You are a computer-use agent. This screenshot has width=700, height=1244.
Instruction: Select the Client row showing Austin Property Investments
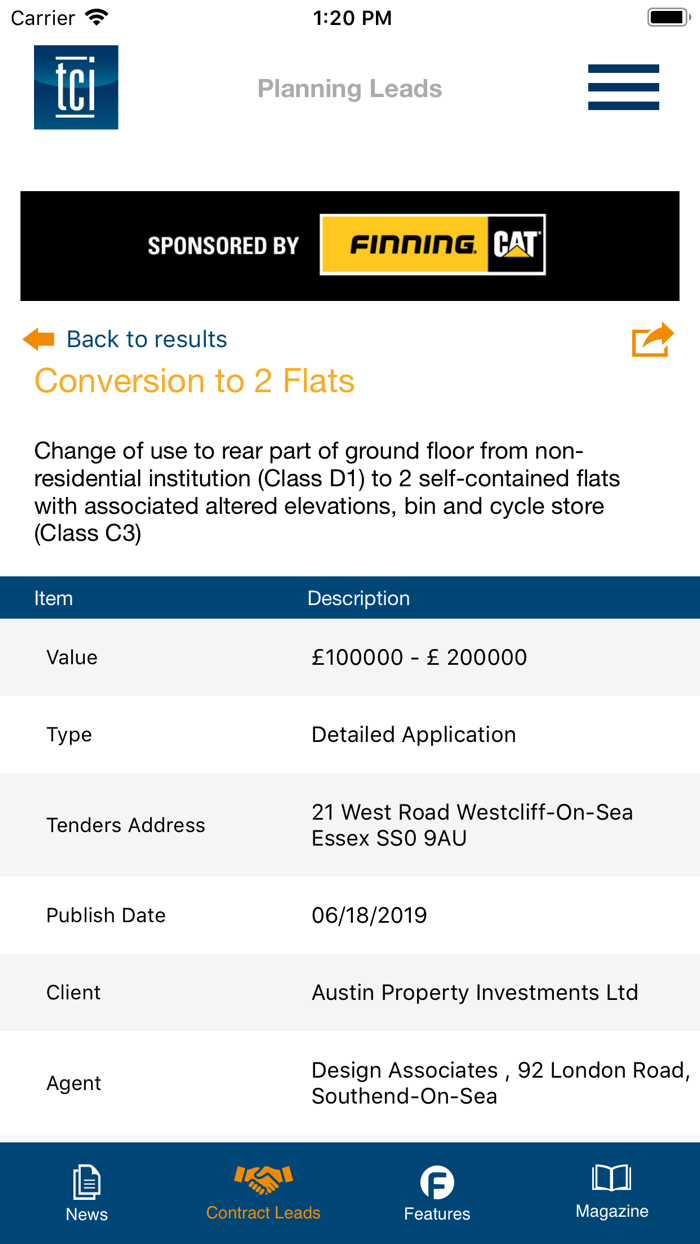click(x=350, y=992)
